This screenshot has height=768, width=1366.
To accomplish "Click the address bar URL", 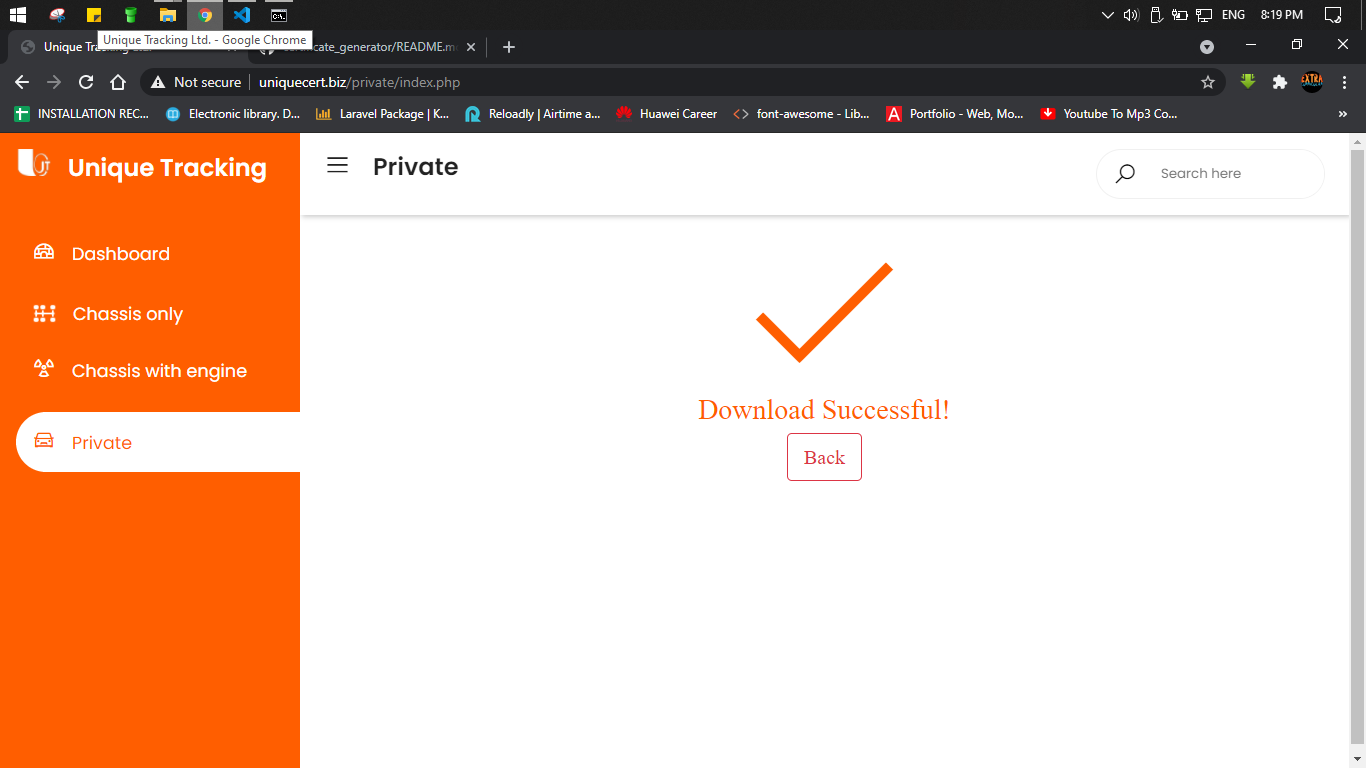I will click(x=360, y=82).
